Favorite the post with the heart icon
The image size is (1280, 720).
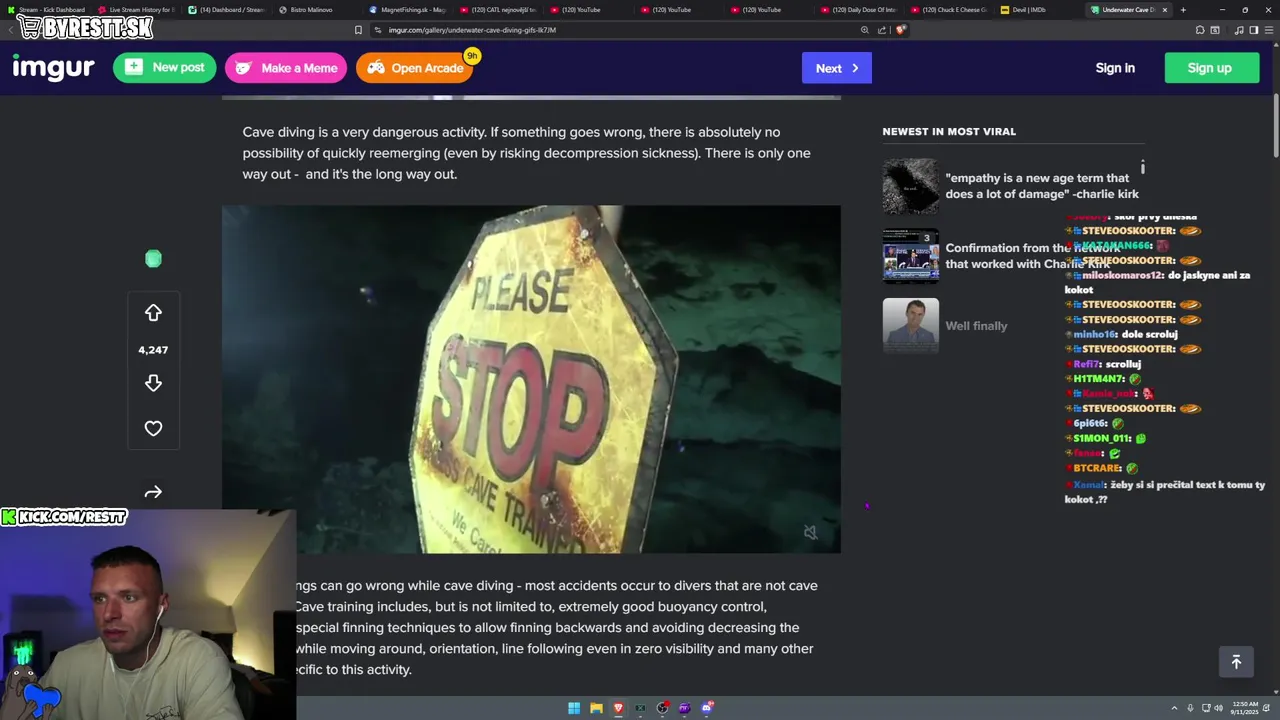153,428
